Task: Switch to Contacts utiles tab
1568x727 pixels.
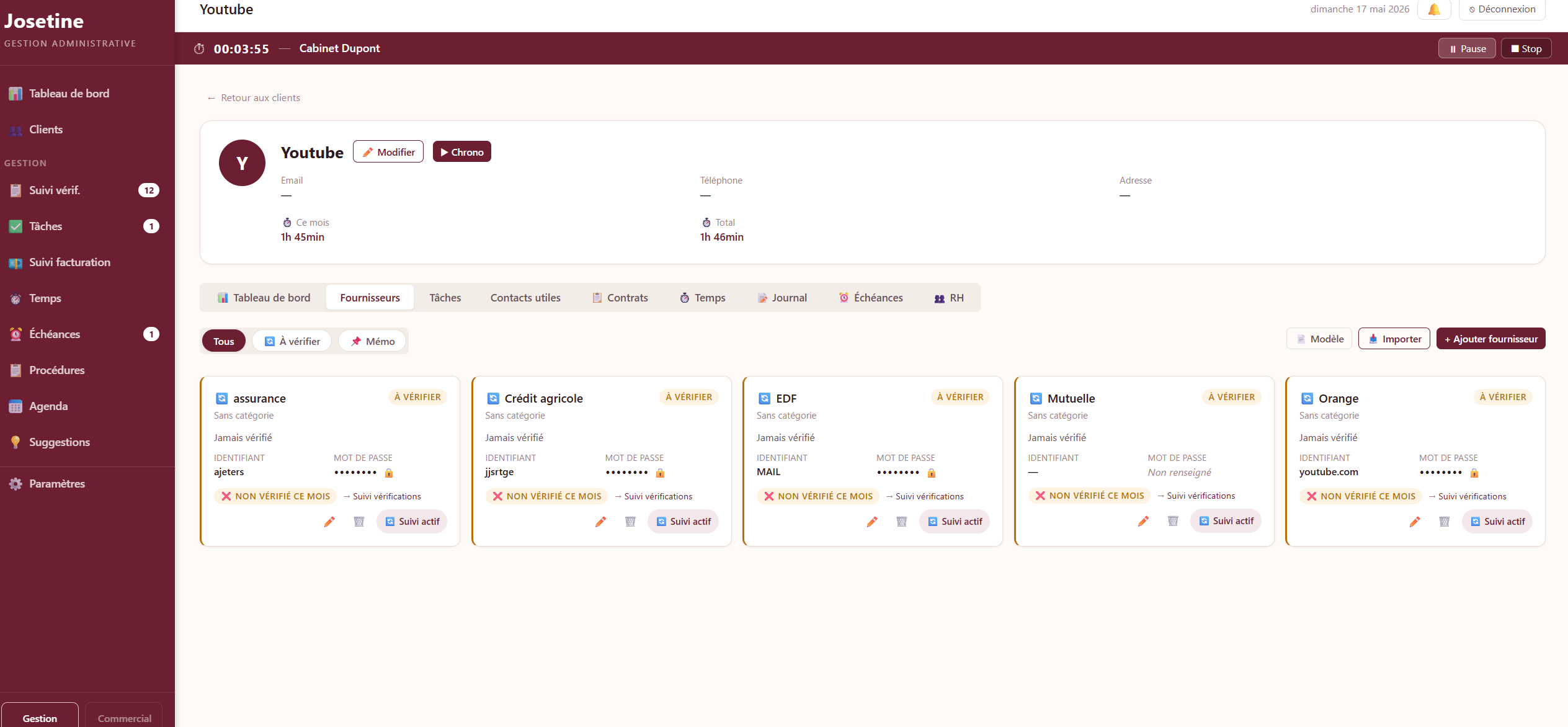Action: tap(525, 298)
